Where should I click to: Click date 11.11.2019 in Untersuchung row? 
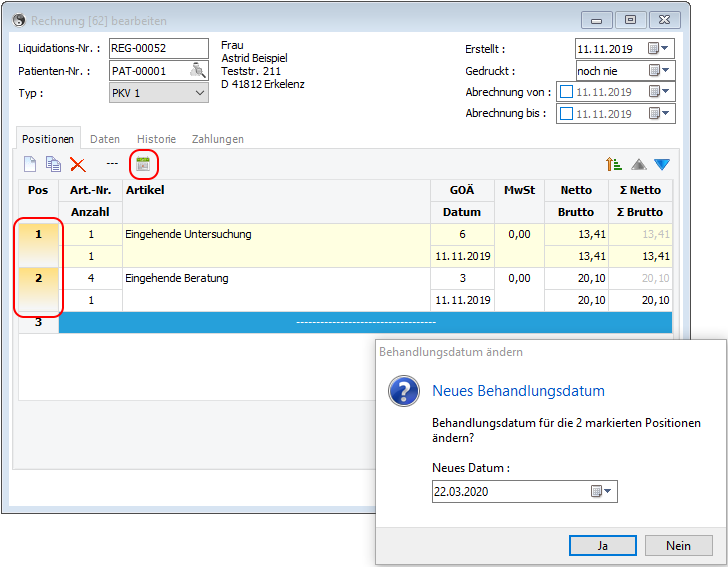[x=462, y=256]
